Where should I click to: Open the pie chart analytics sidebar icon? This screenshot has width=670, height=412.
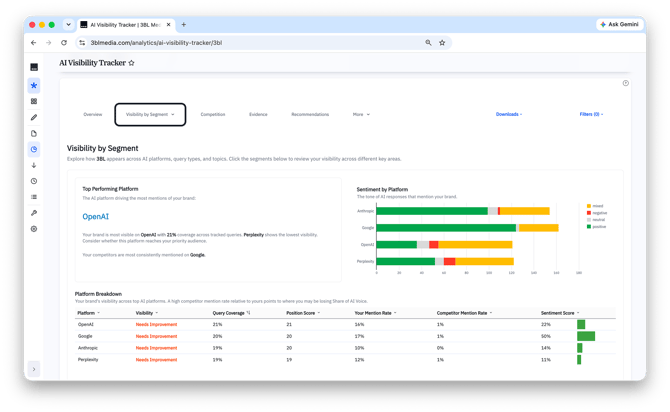pos(34,149)
